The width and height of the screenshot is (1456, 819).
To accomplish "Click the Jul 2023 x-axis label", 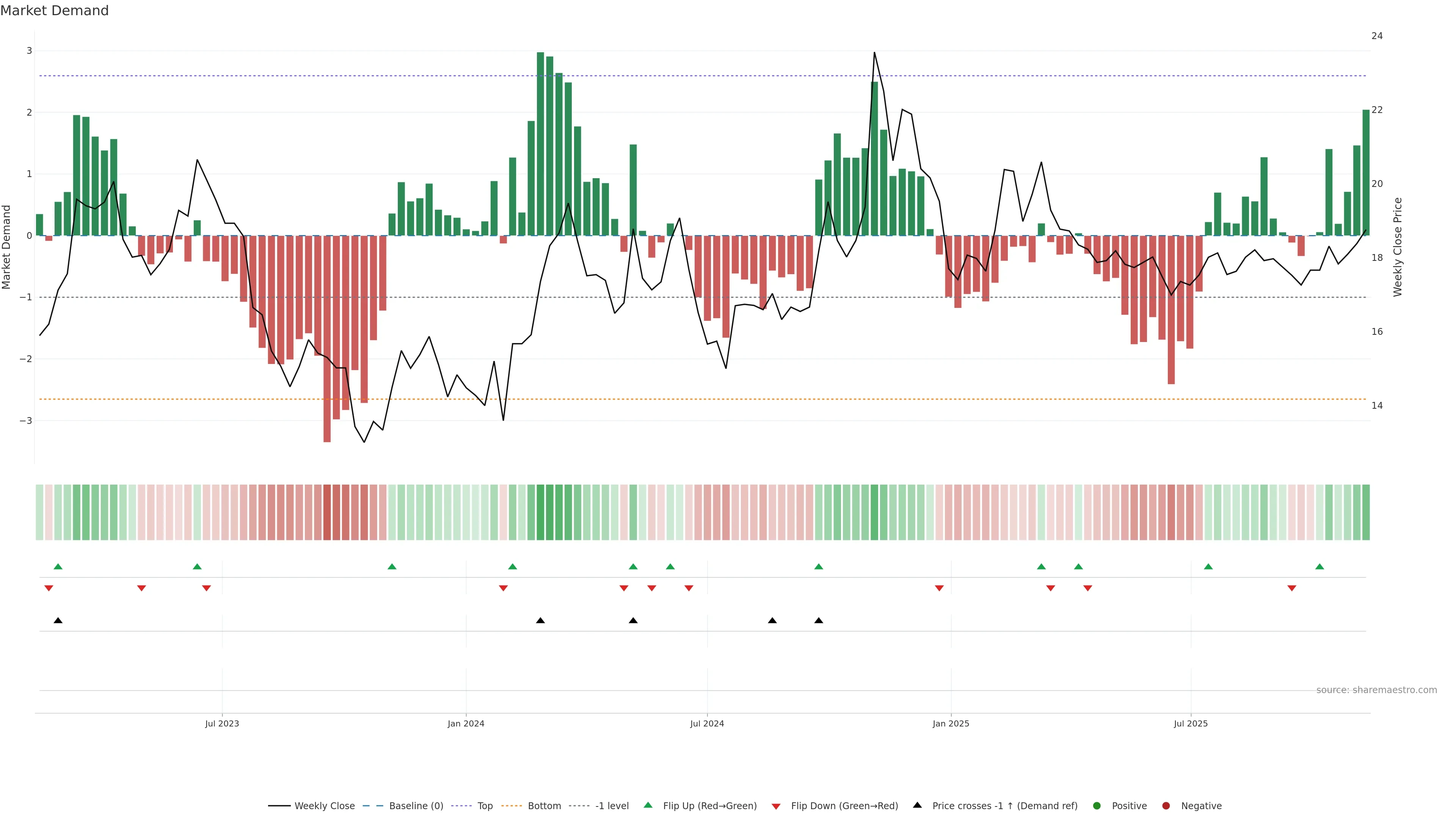I will [221, 723].
